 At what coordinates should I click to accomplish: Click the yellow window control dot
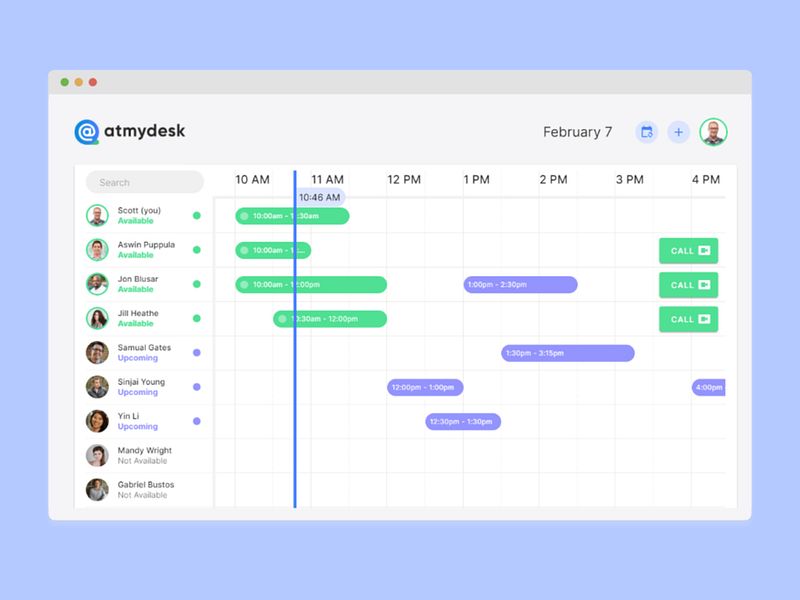point(79,82)
